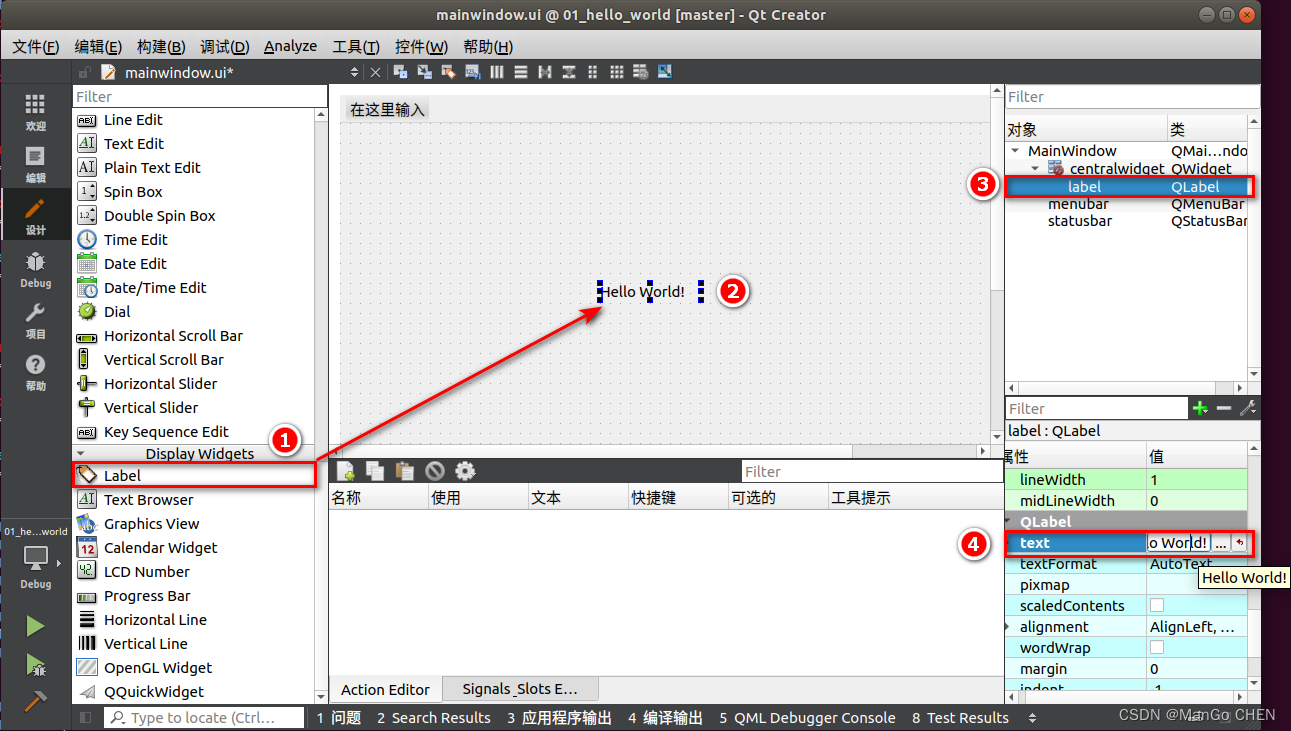Collapse centralwidget in object tree
This screenshot has height=731, width=1291.
1036,169
